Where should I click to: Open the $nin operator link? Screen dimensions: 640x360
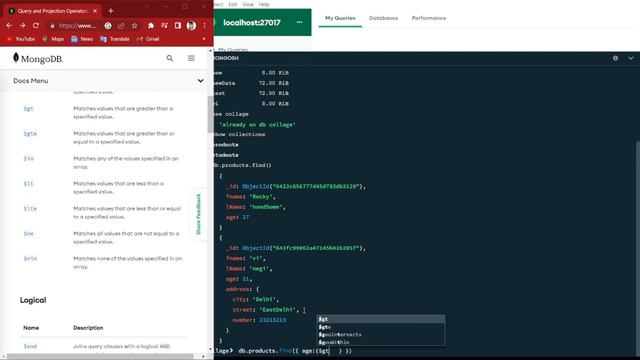coord(30,258)
